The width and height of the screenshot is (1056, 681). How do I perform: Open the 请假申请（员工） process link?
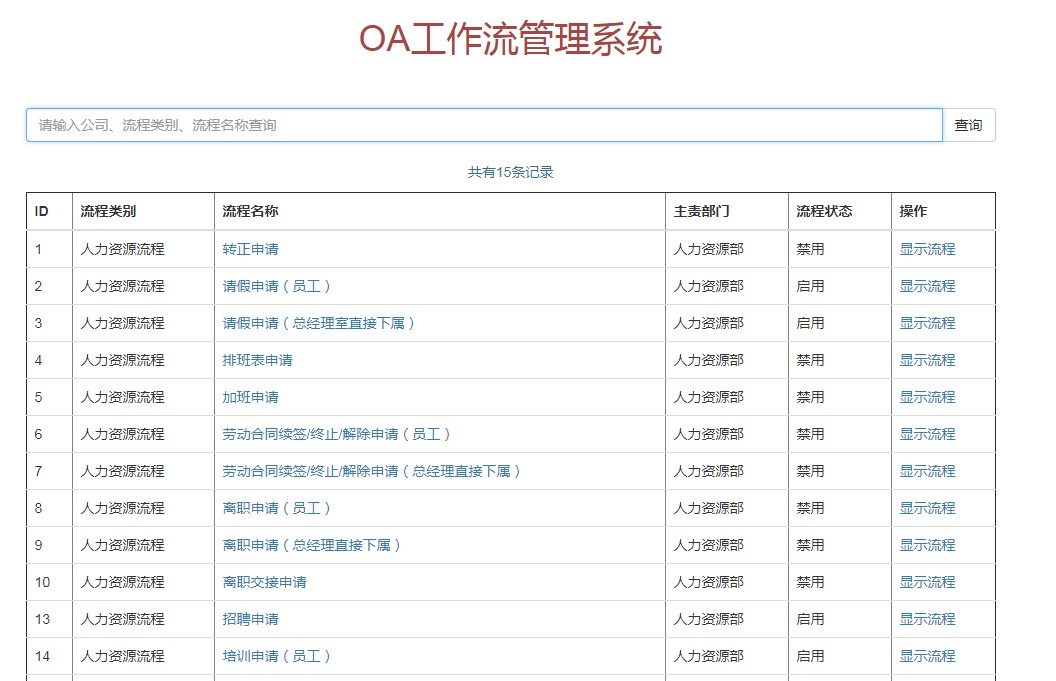[277, 286]
